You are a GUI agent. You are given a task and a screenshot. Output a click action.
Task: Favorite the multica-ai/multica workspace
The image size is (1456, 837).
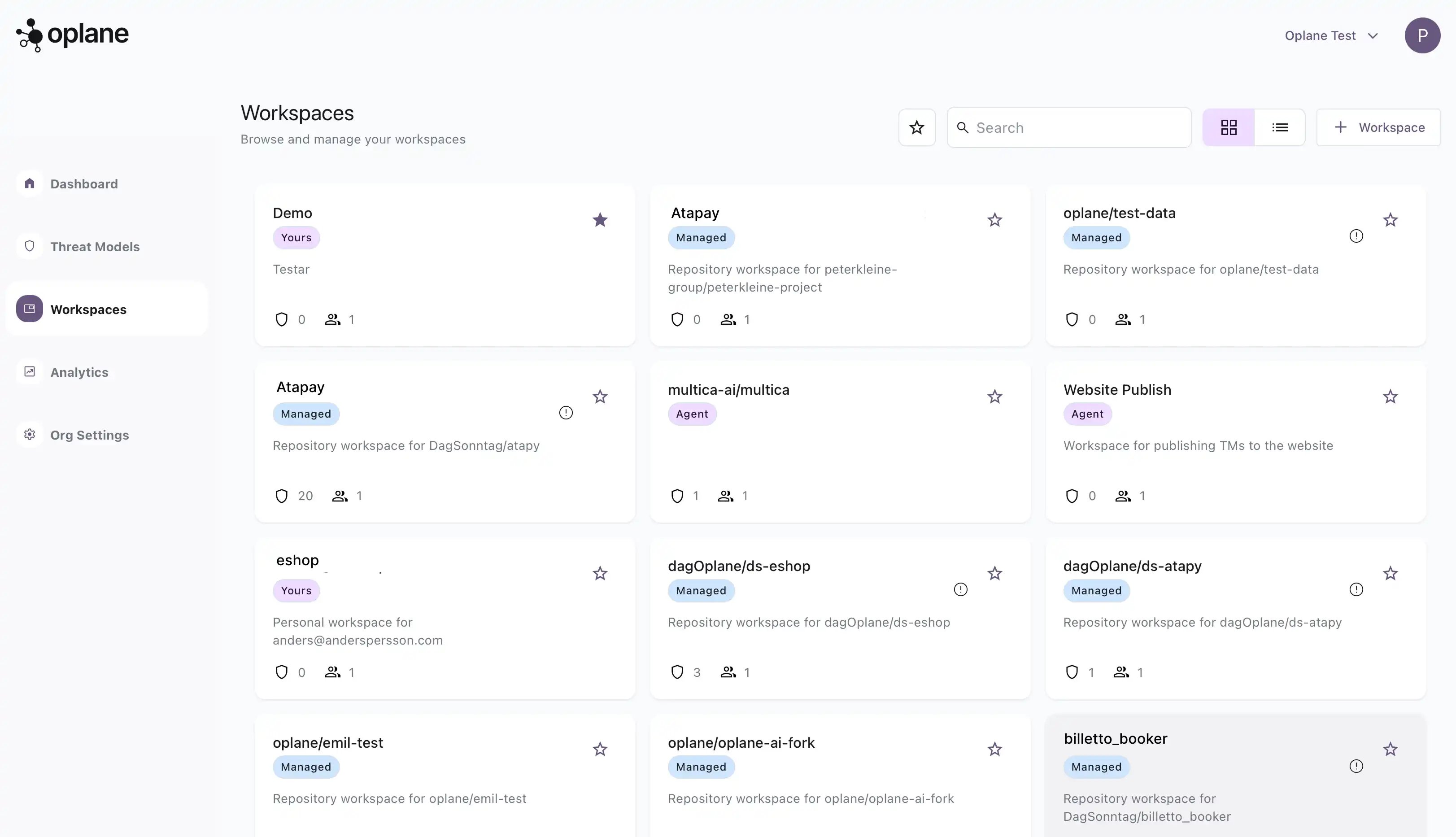coord(995,397)
